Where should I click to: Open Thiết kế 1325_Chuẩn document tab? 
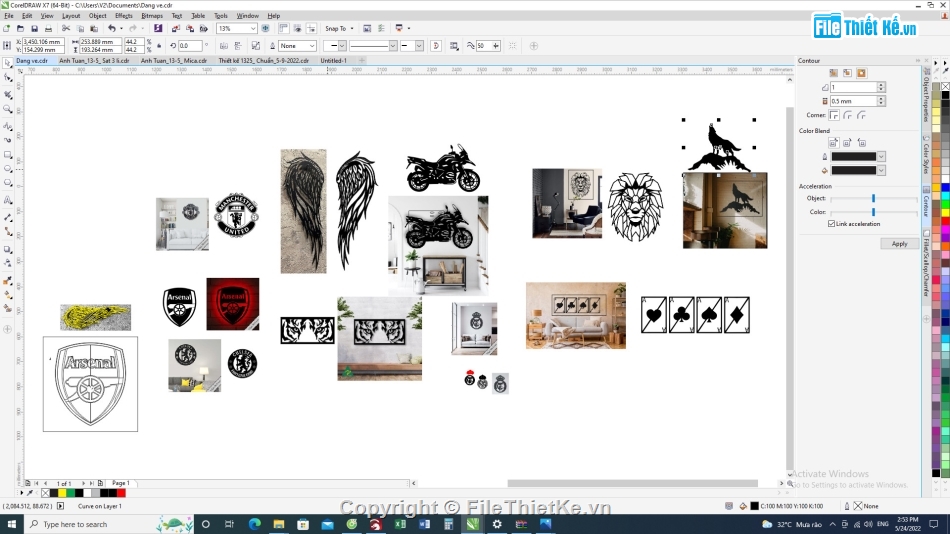click(264, 61)
